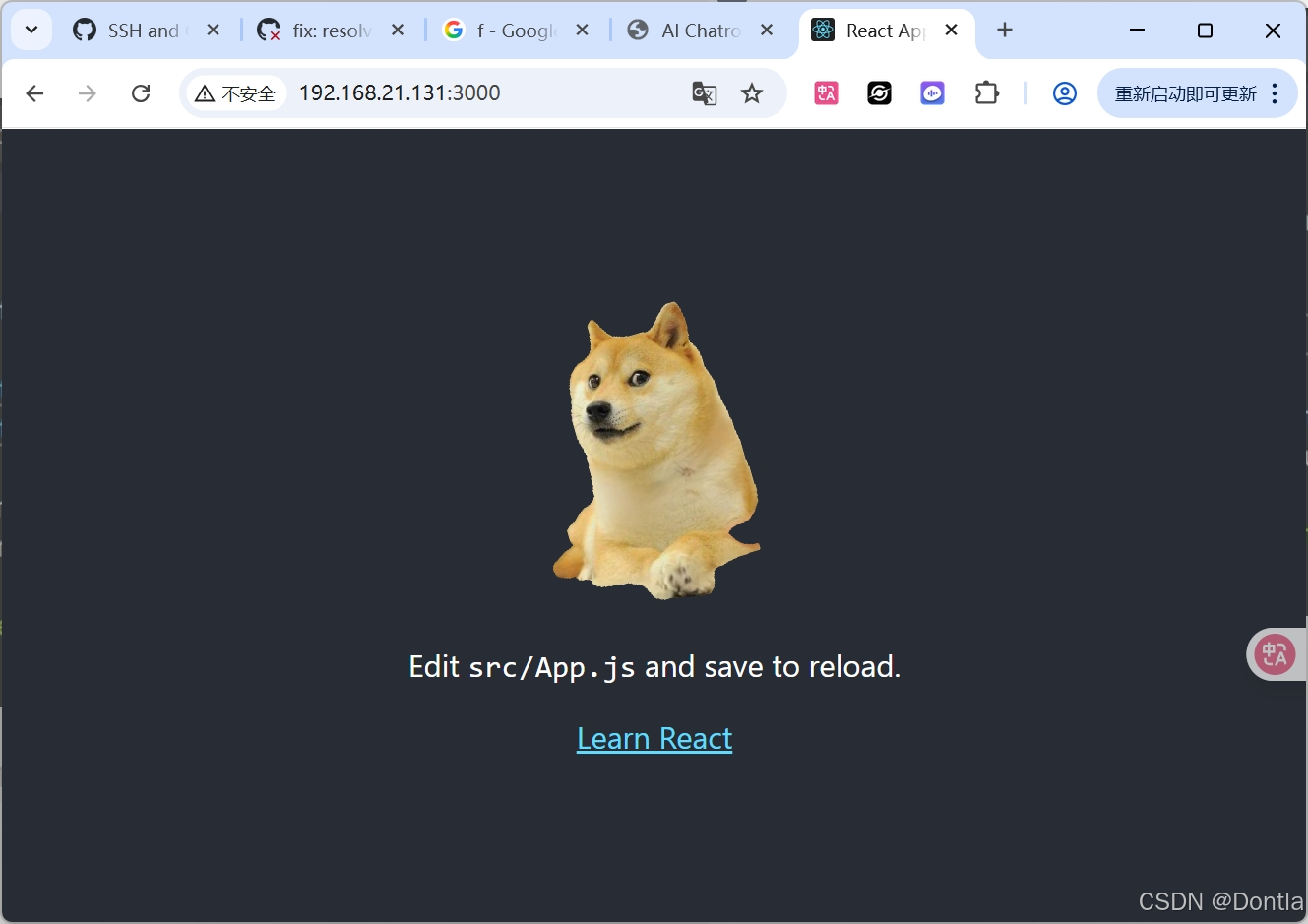Screen dimensions: 1308x924
Task: Click the relaunch-to-update button
Action: [x=1185, y=93]
